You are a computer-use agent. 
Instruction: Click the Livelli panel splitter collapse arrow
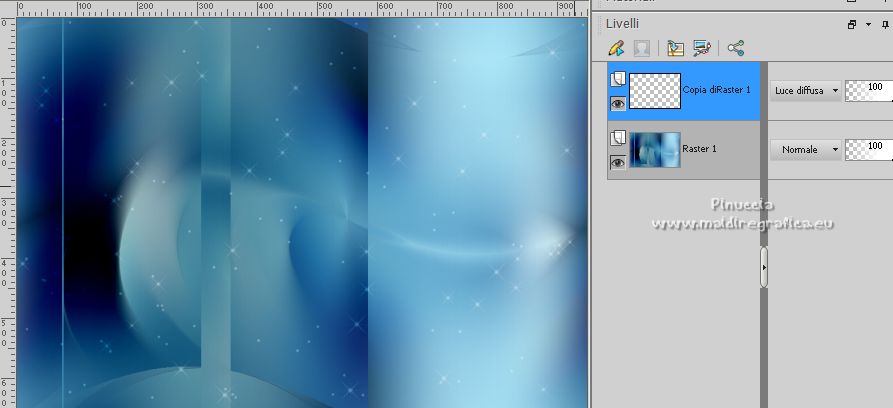pos(764,267)
